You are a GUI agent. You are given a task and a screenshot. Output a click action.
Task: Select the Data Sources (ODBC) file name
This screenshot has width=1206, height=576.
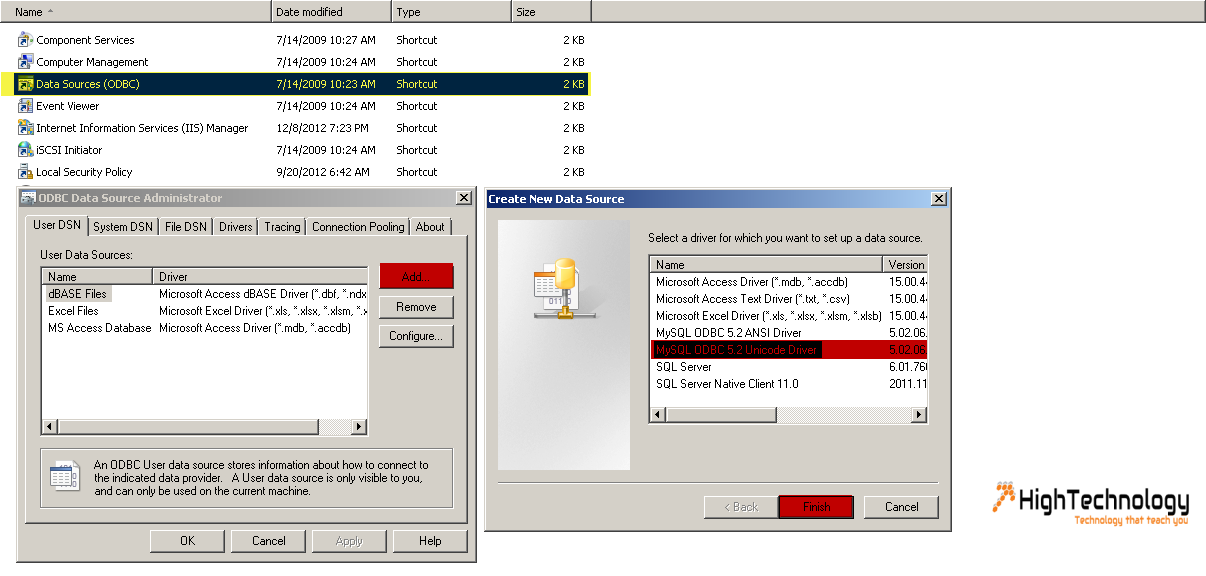tap(88, 84)
